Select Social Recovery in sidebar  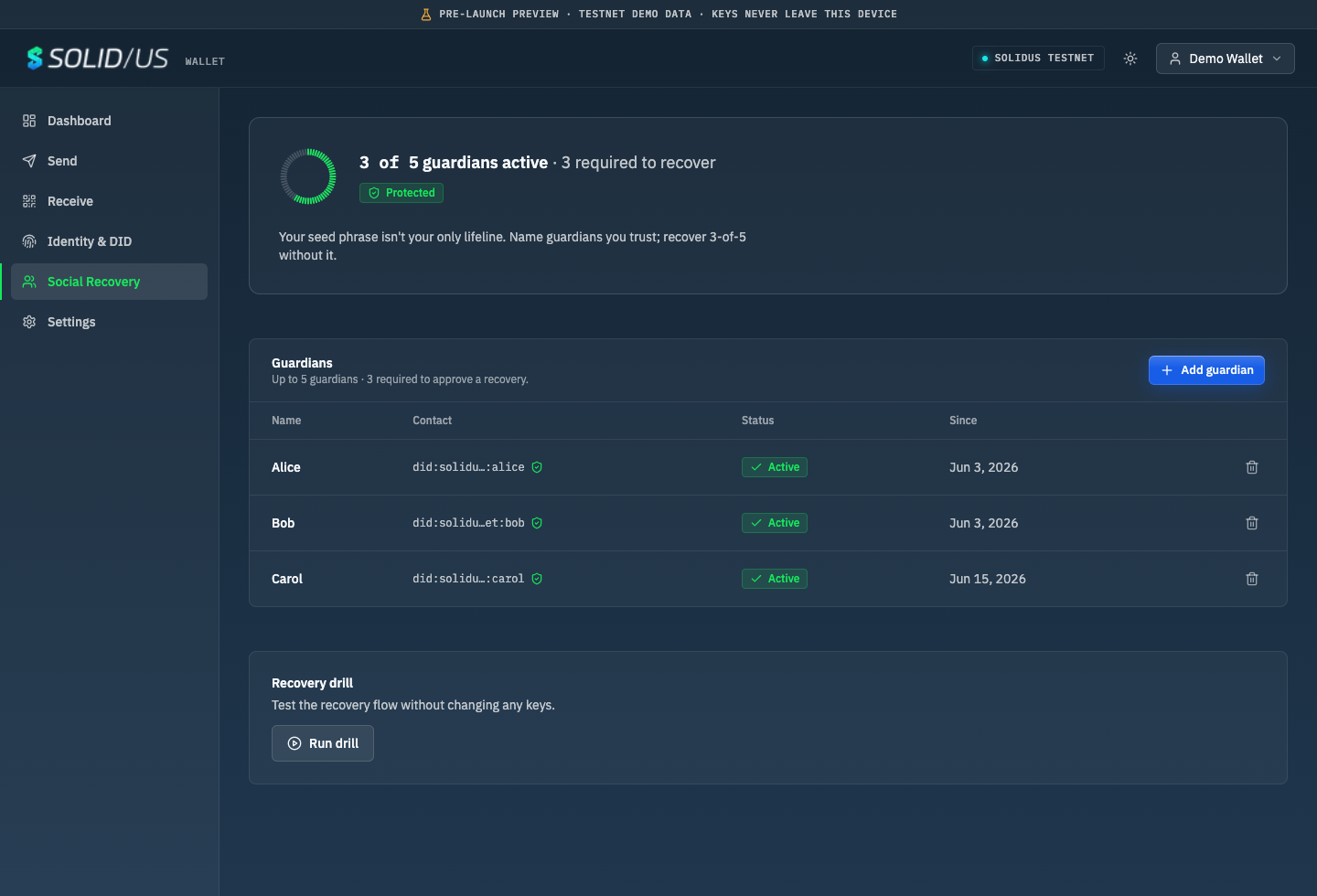(x=110, y=282)
